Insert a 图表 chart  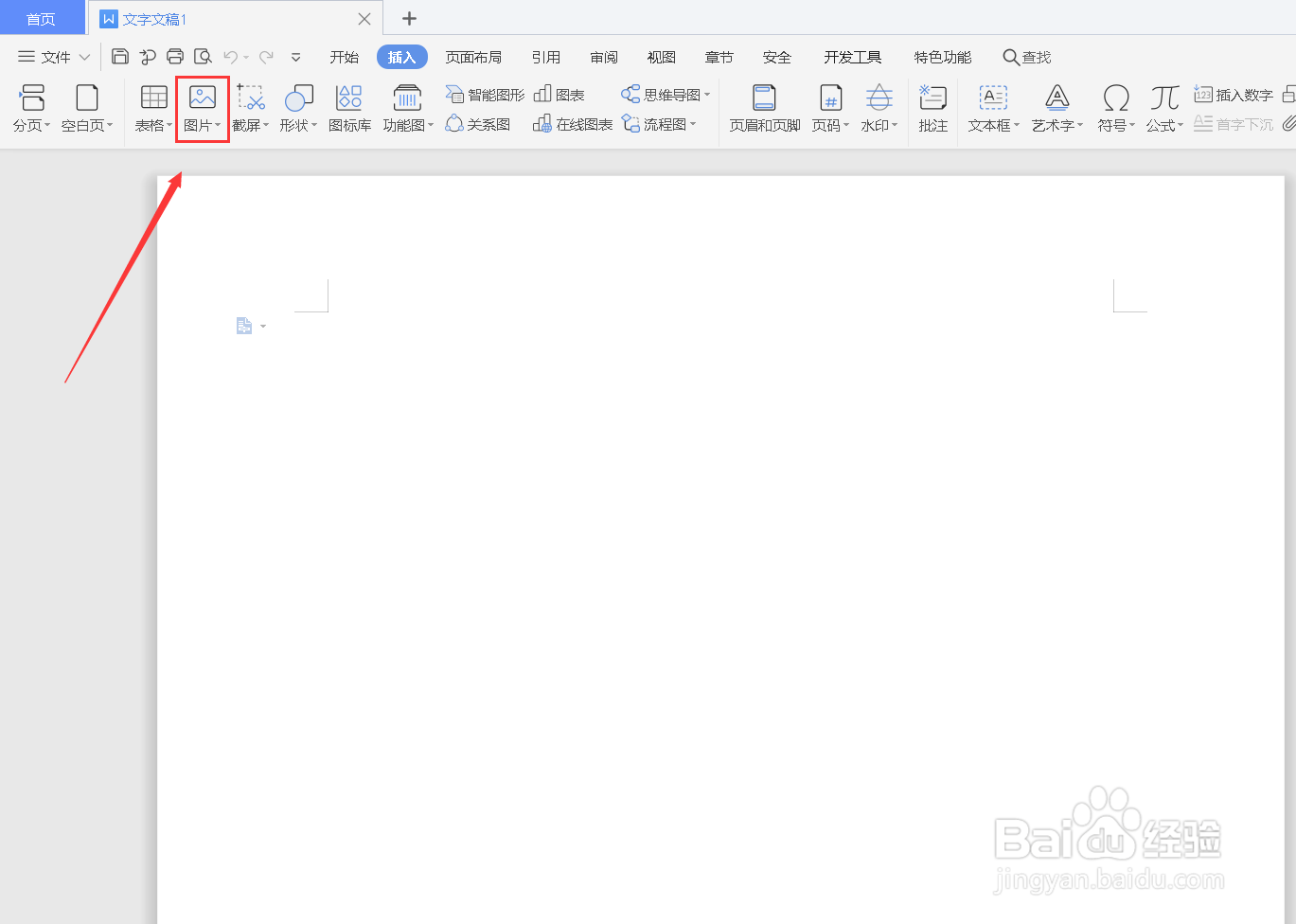[x=559, y=95]
